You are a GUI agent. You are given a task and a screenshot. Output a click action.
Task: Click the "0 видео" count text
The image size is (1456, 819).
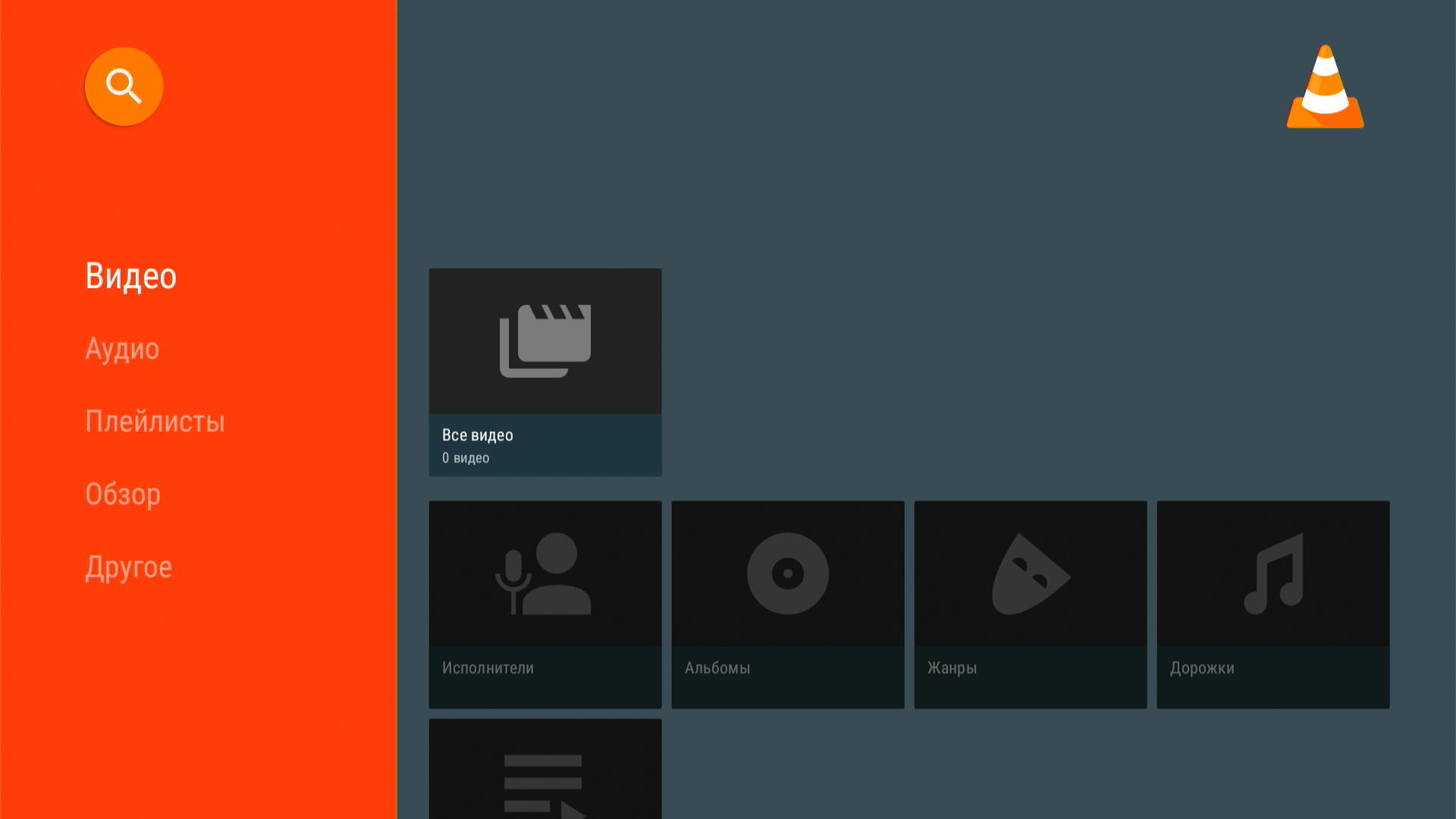(x=465, y=458)
